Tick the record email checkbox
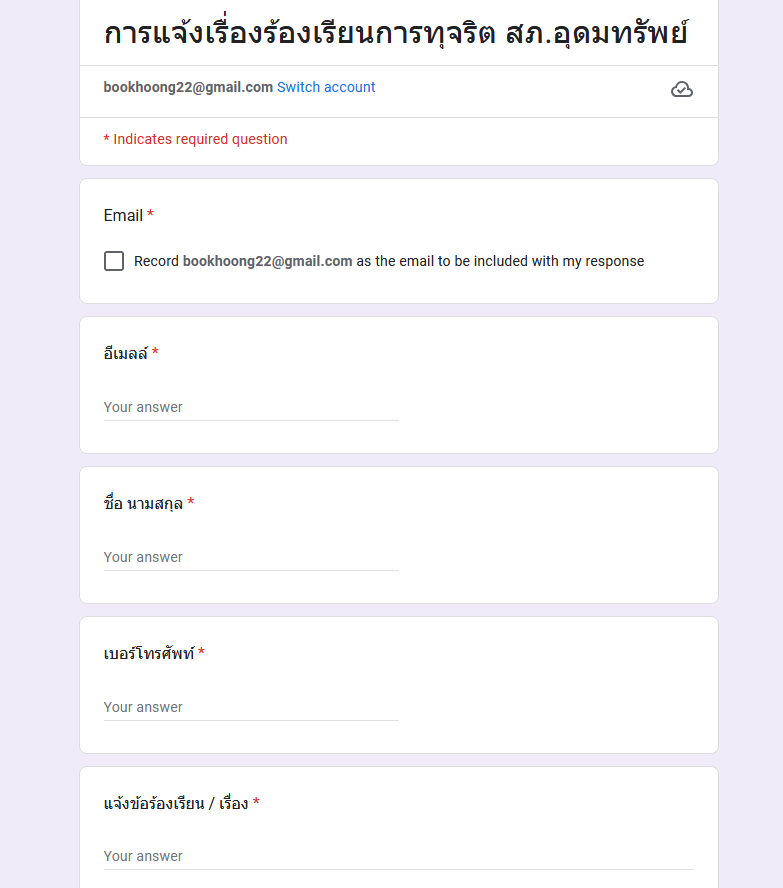783x888 pixels. 114,261
